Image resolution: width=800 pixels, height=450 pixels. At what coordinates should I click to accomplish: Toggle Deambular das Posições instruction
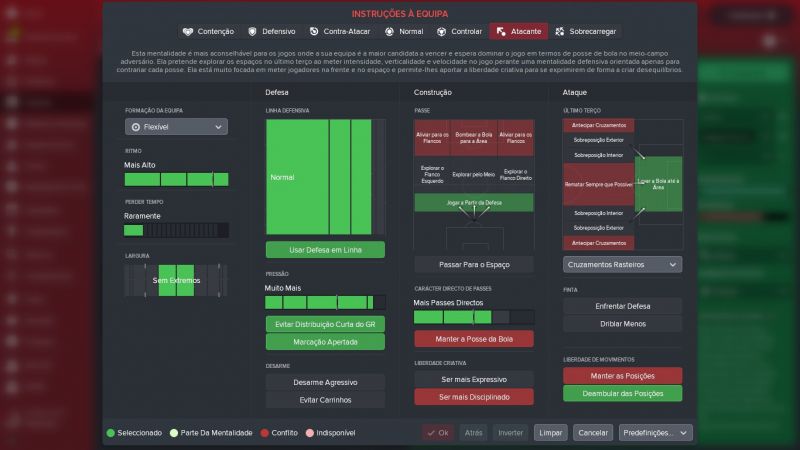(622, 393)
